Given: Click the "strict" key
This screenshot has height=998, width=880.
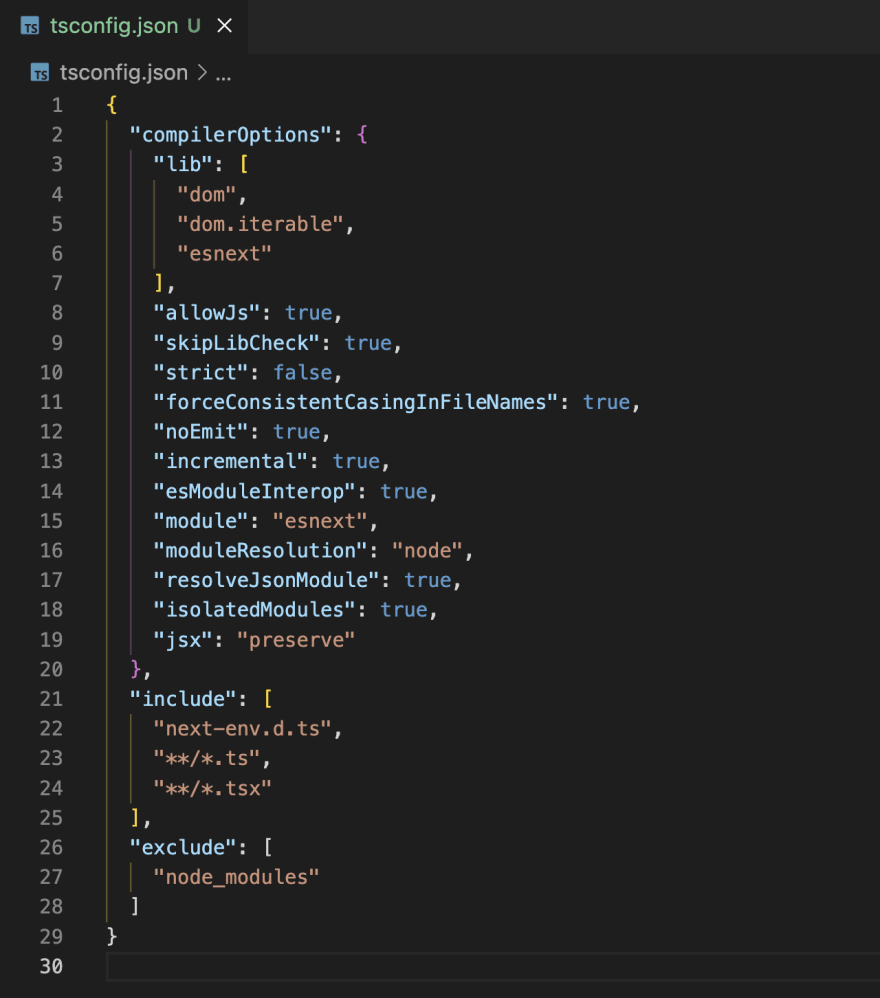Looking at the screenshot, I should [201, 372].
